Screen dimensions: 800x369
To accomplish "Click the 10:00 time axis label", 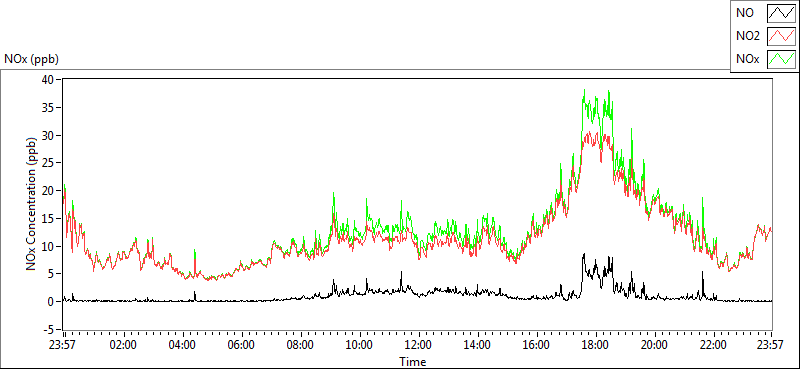I will 359,345.
